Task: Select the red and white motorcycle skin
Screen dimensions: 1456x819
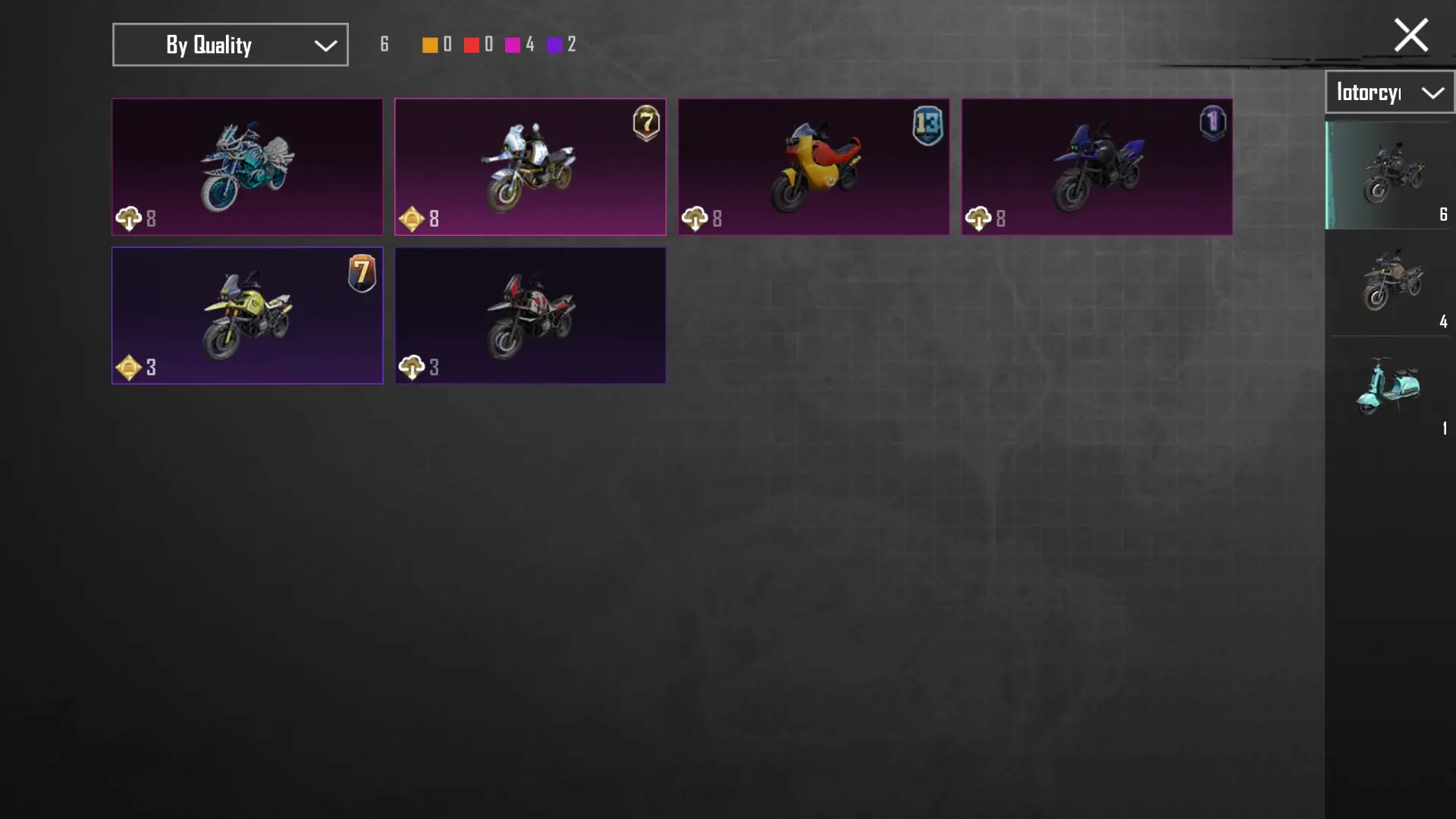Action: coord(530,315)
